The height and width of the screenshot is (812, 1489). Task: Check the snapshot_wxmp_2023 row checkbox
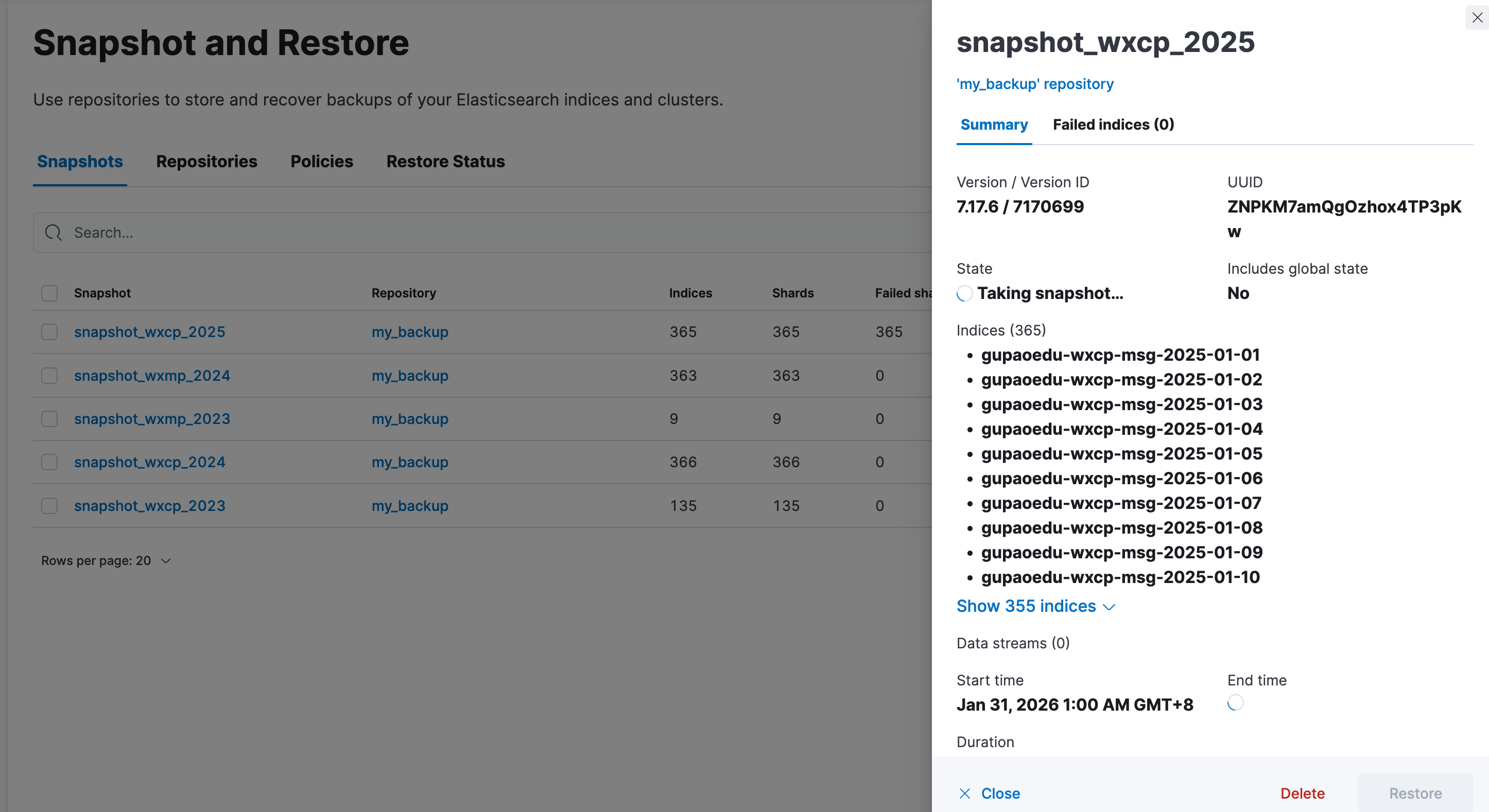(50, 419)
